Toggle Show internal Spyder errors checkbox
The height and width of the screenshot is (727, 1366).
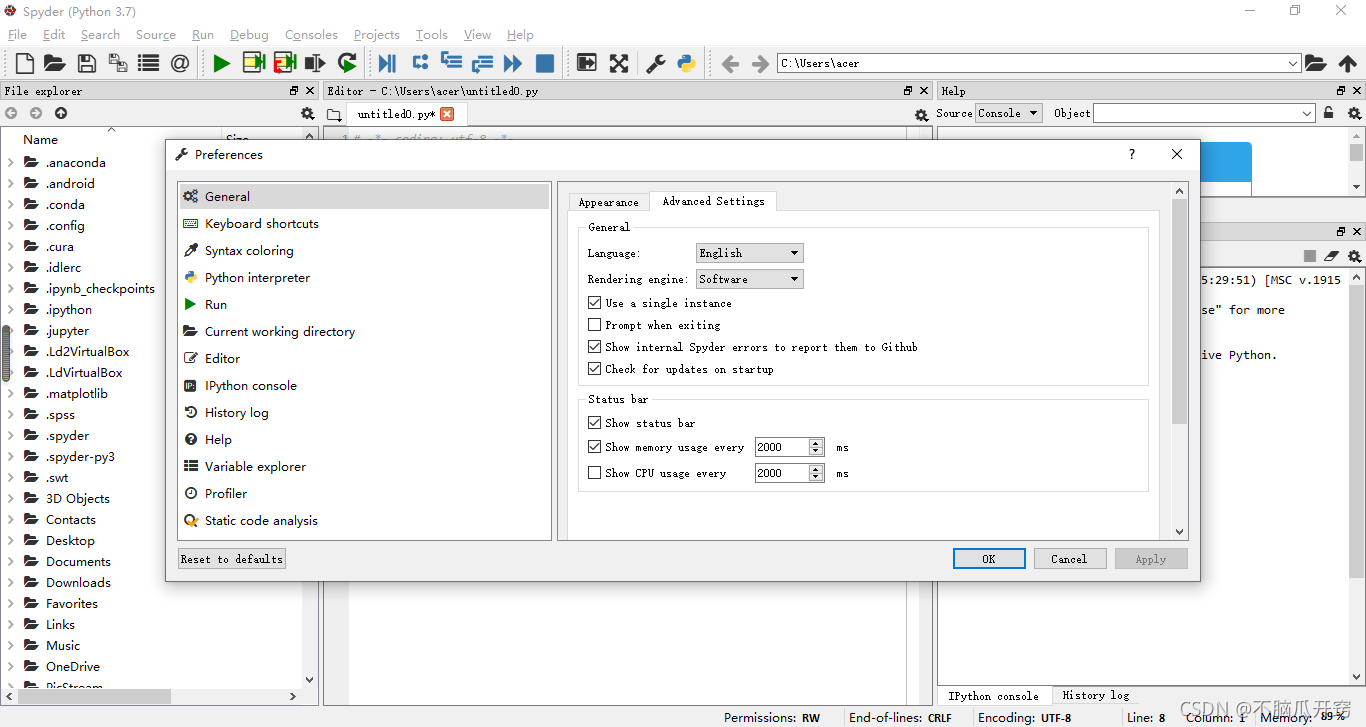595,347
